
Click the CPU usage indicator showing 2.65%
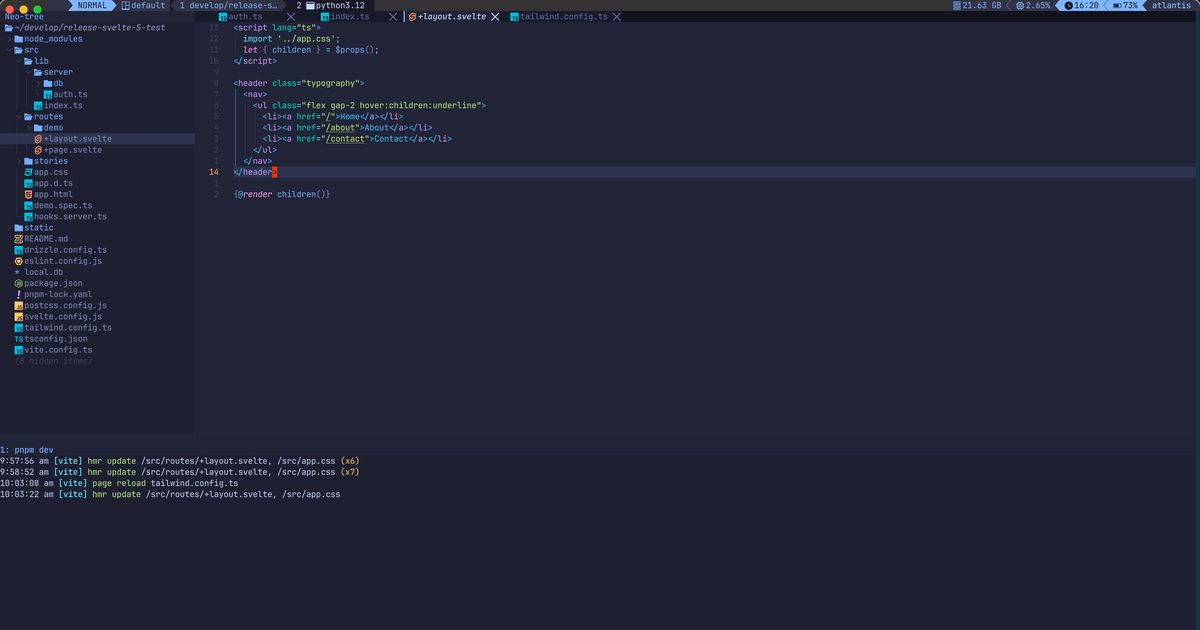1034,5
